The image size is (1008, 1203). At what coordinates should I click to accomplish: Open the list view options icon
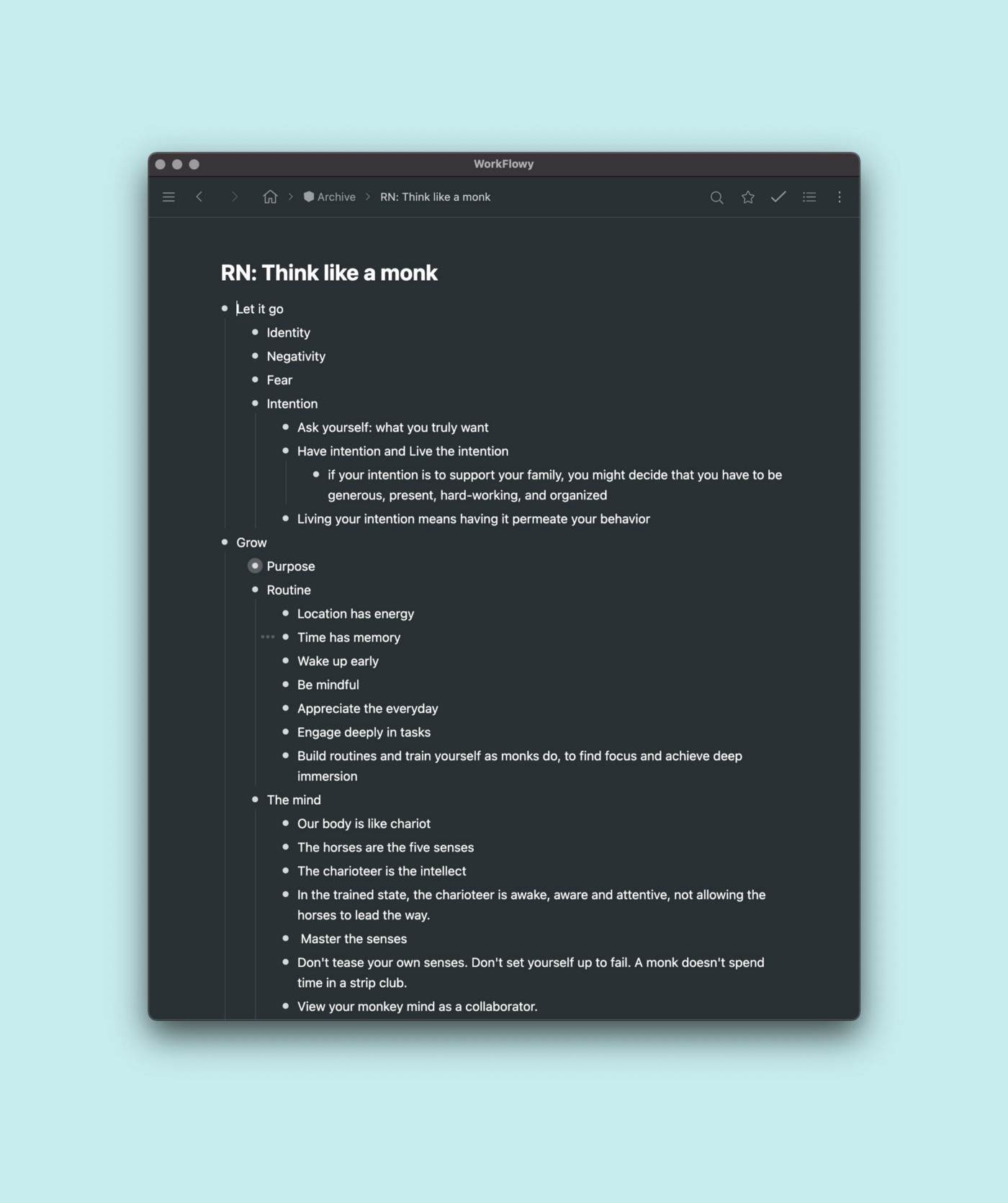[809, 197]
